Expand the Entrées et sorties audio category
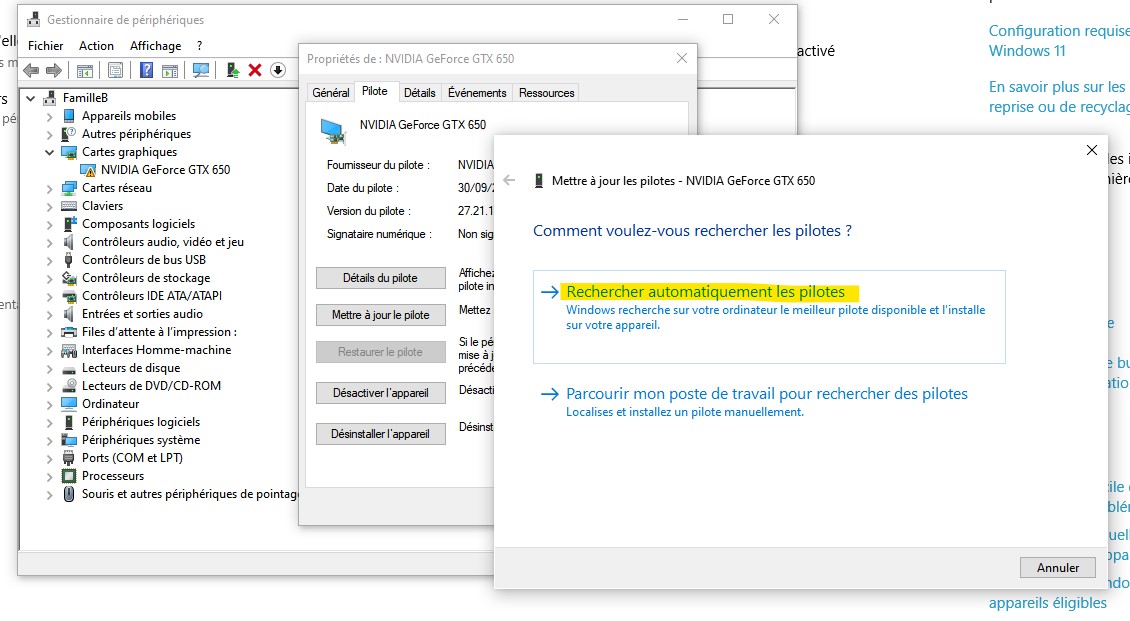The width and height of the screenshot is (1130, 621). [50, 314]
